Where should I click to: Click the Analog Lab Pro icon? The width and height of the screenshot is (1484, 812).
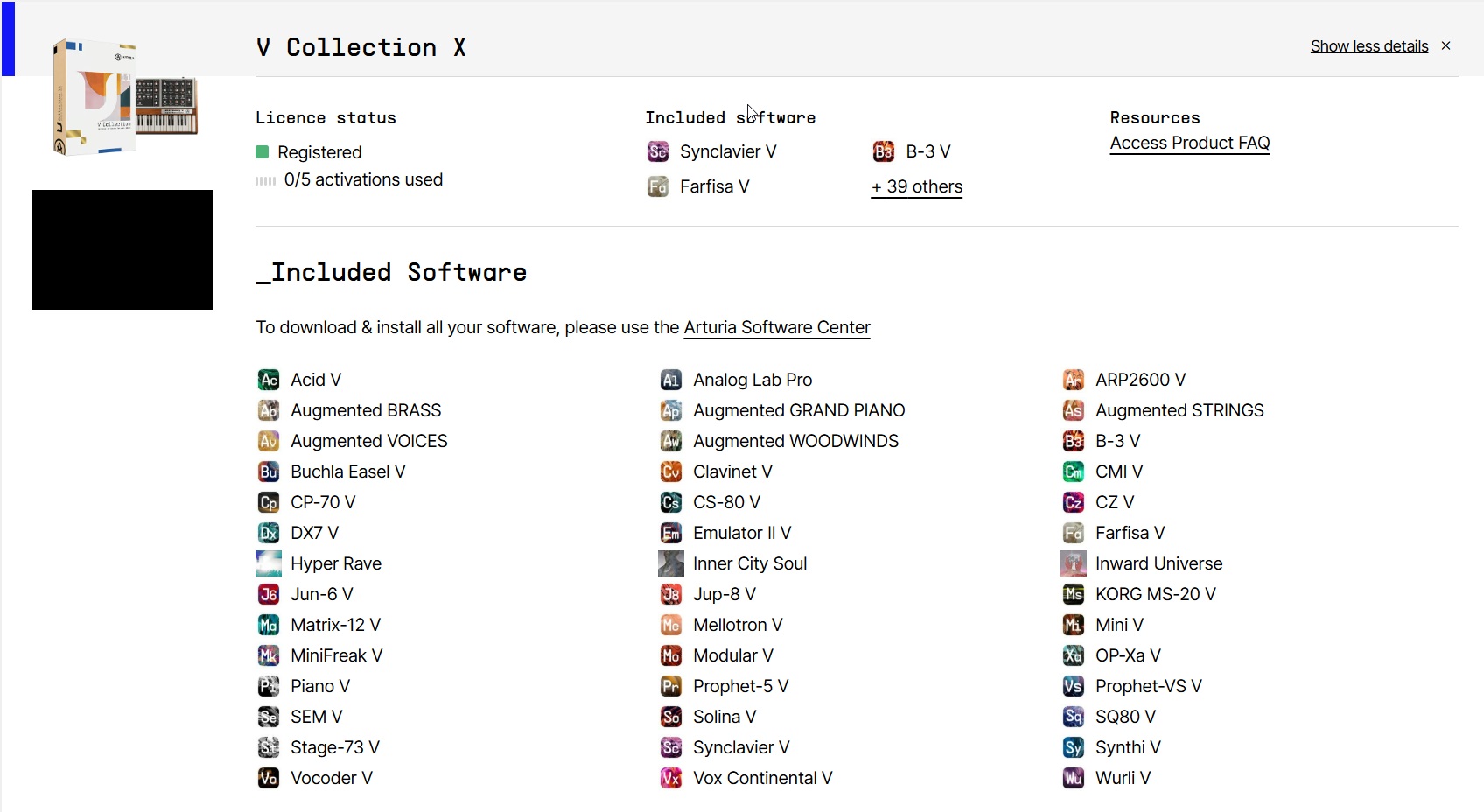tap(671, 380)
